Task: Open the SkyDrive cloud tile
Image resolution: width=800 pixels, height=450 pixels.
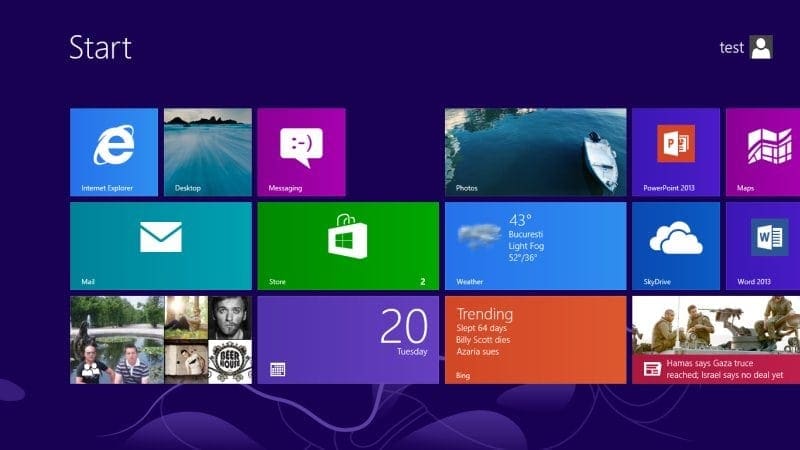Action: (675, 245)
